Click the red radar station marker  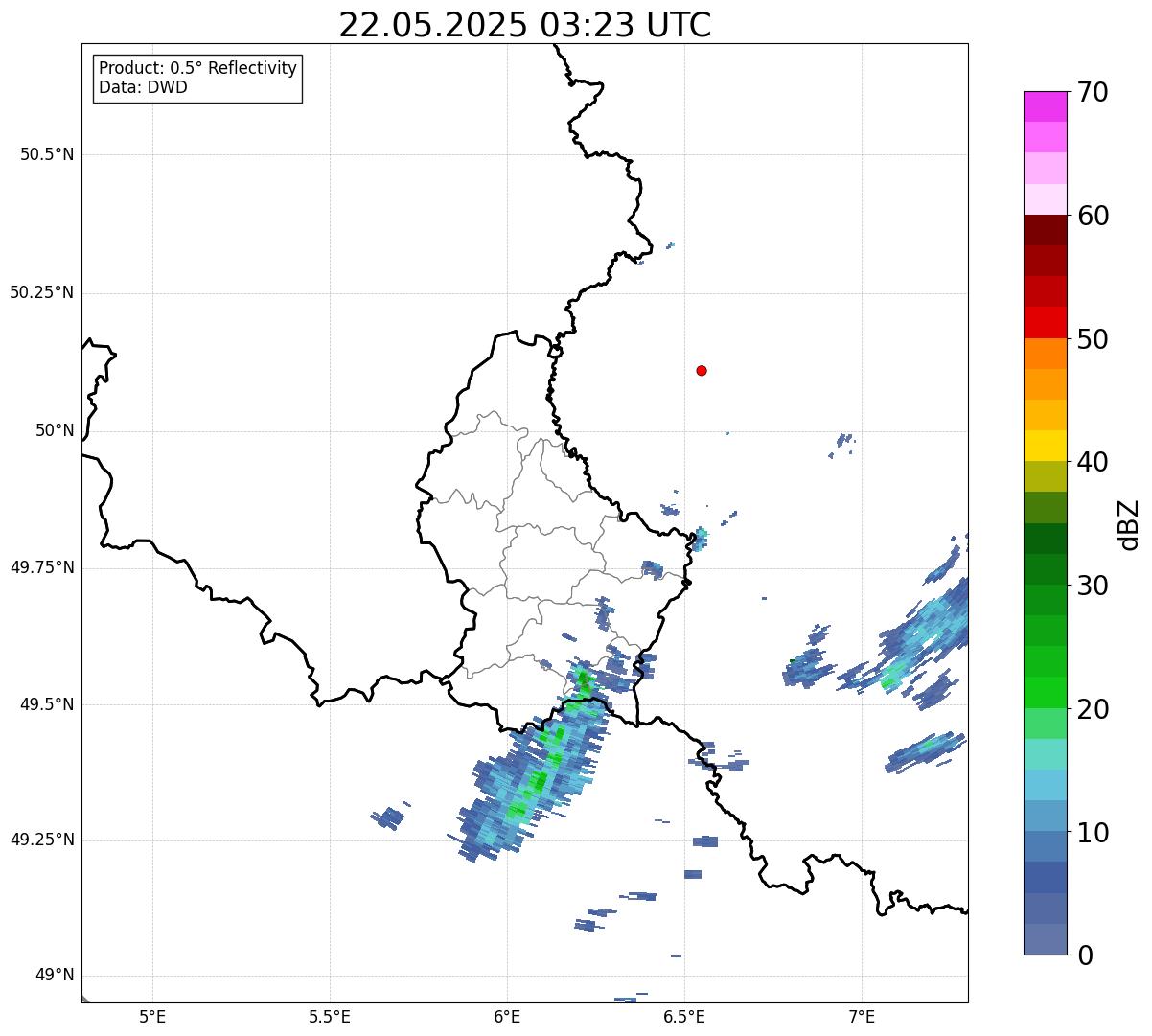coord(702,370)
